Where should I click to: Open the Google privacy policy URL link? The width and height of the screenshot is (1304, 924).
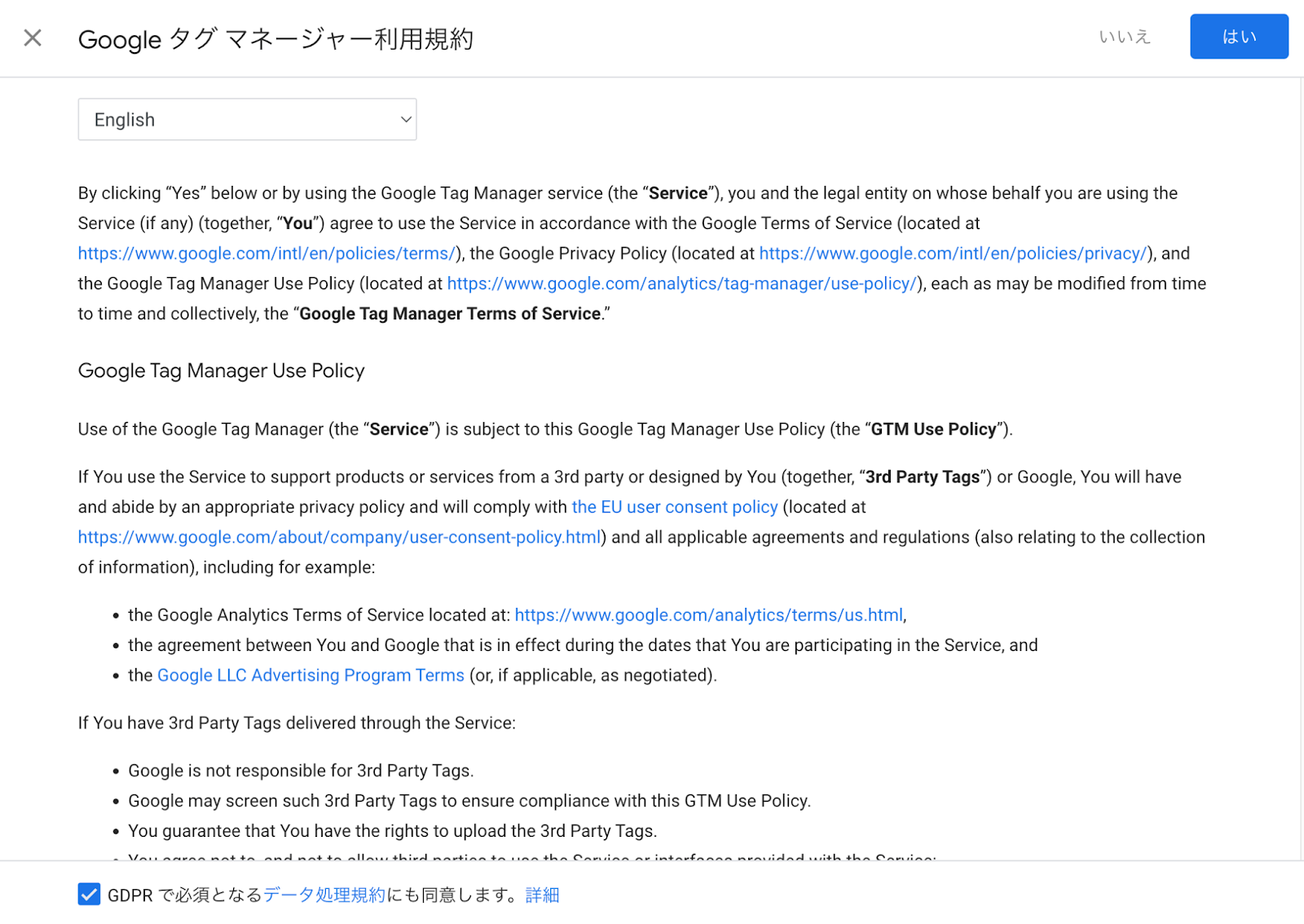click(954, 253)
